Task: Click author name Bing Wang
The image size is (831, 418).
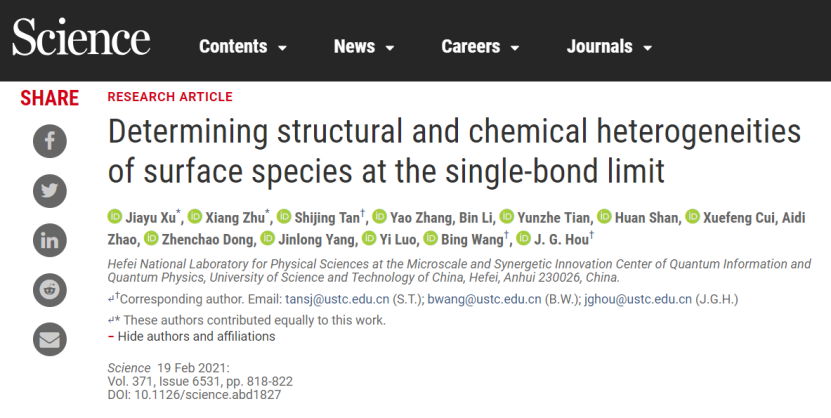Action: click(472, 239)
